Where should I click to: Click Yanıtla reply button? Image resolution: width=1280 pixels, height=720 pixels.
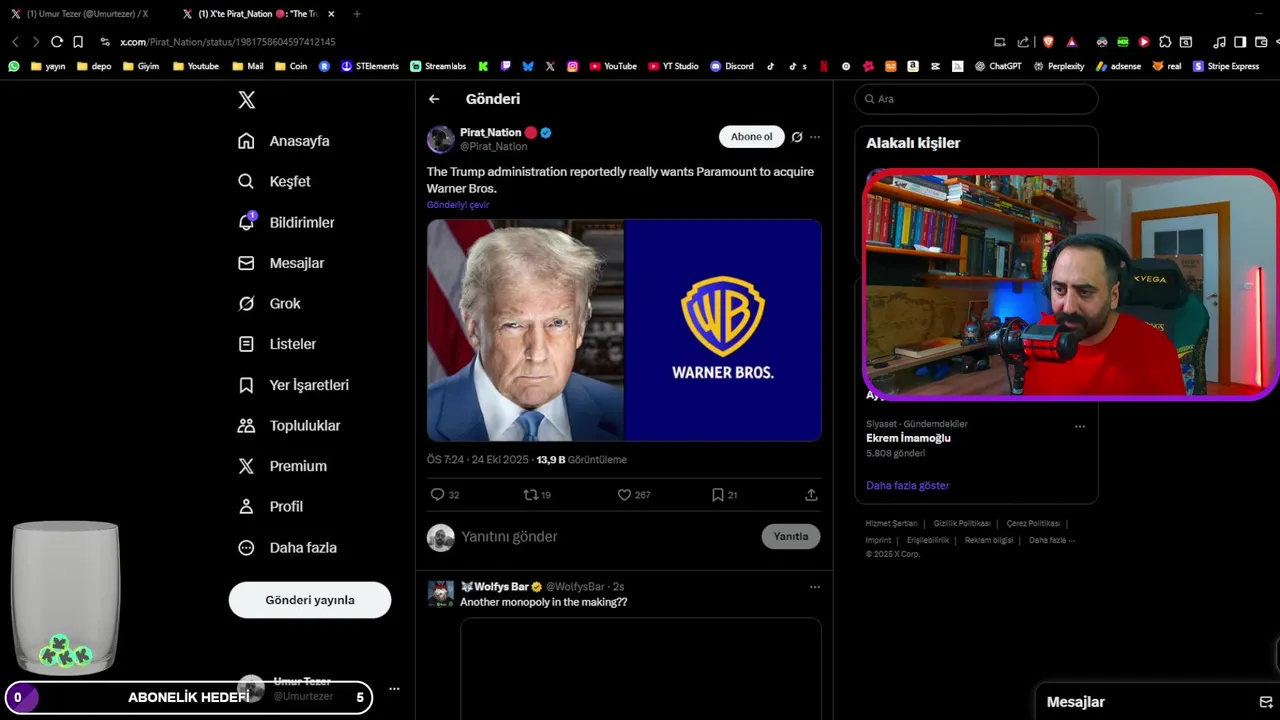(790, 537)
